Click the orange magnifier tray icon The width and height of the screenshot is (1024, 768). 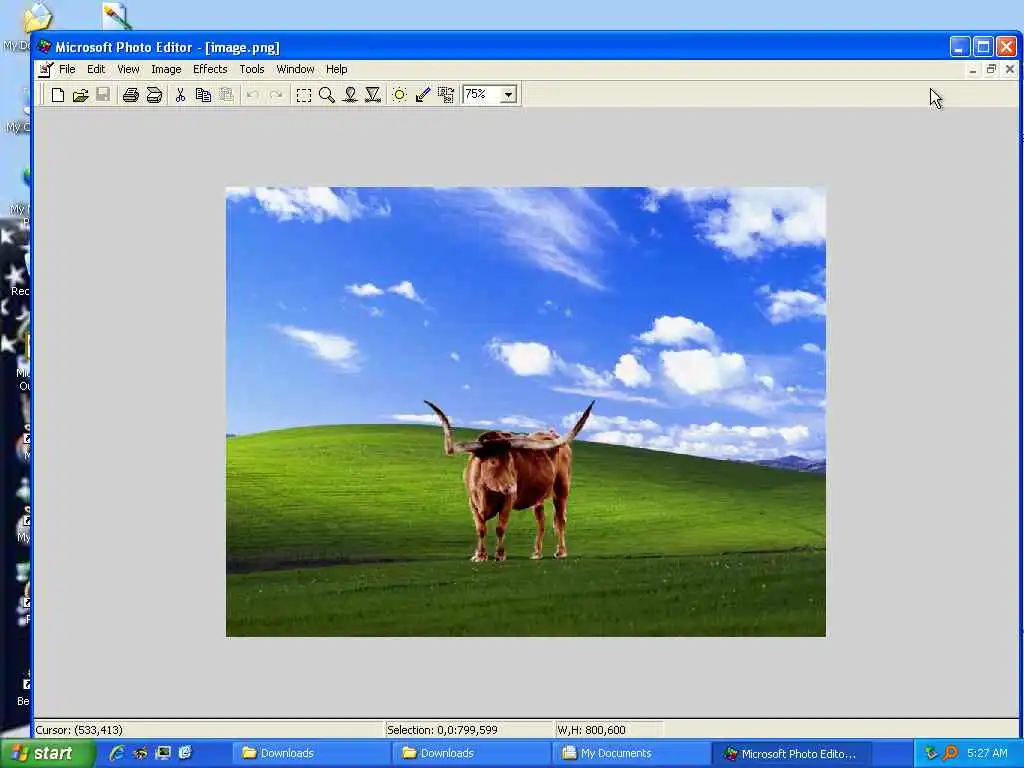point(950,754)
